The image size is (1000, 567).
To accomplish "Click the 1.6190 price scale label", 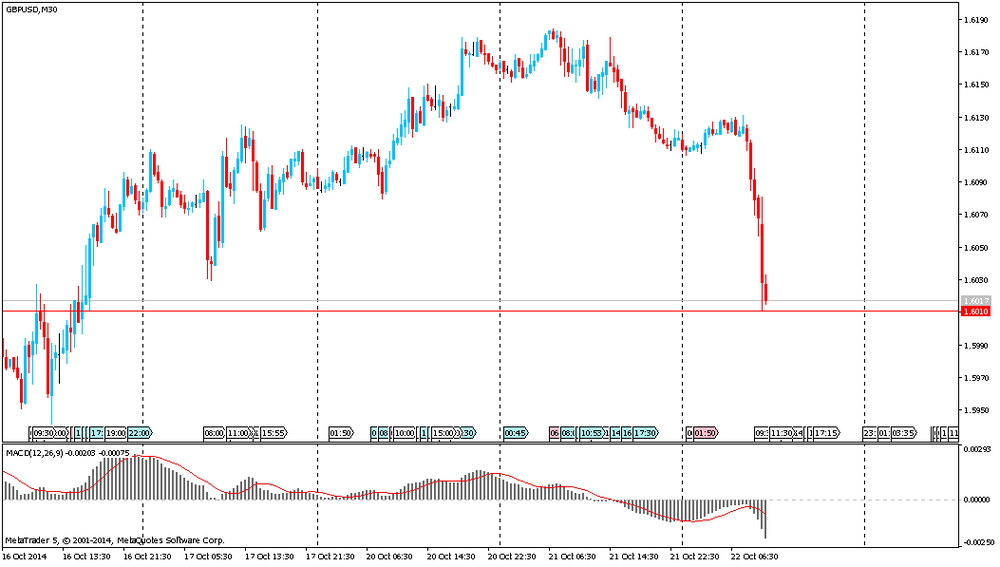I will (975, 20).
